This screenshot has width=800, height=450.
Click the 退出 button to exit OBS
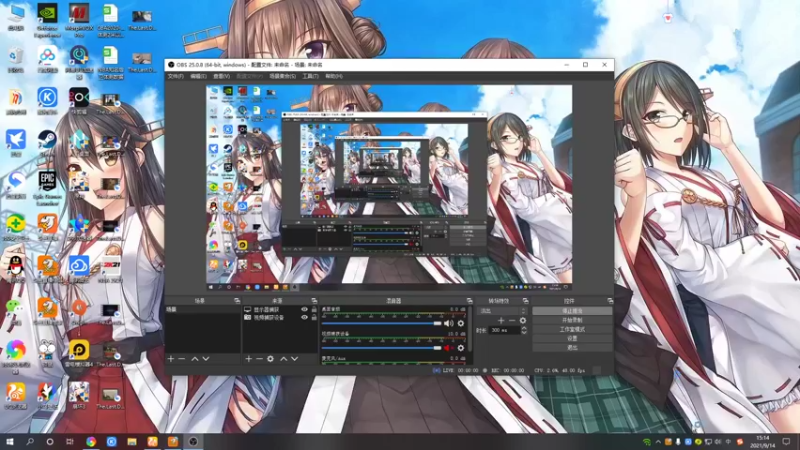pos(572,348)
